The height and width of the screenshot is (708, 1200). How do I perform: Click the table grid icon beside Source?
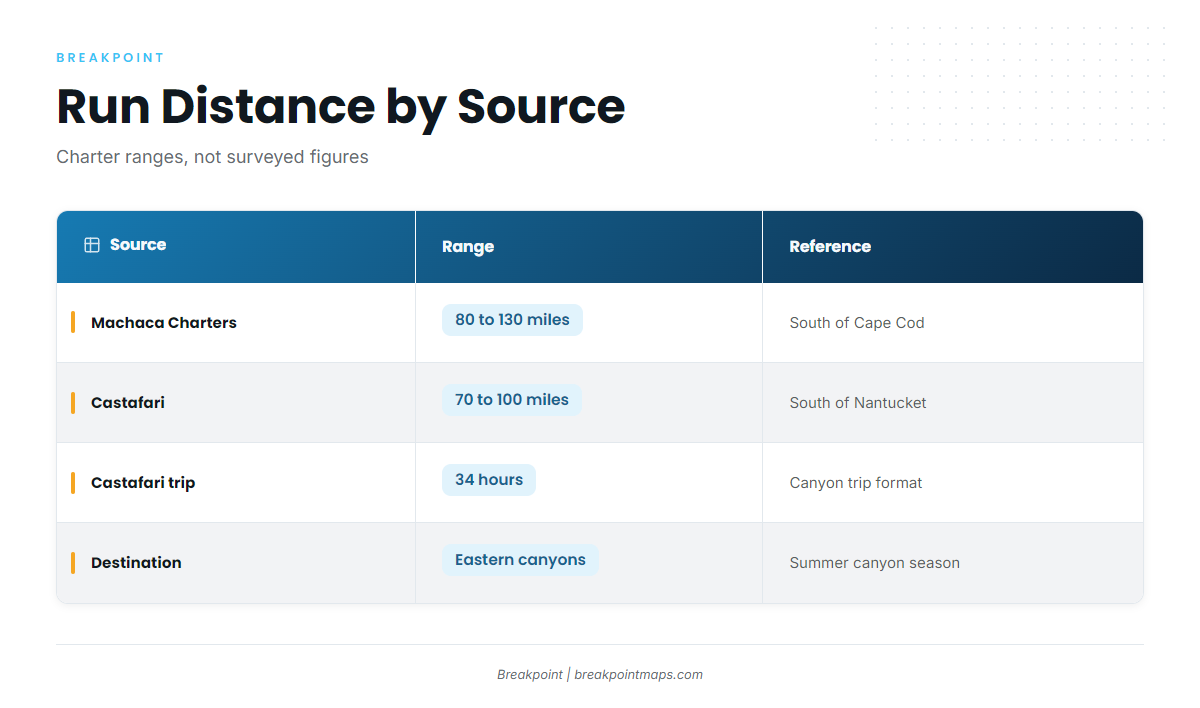click(92, 245)
